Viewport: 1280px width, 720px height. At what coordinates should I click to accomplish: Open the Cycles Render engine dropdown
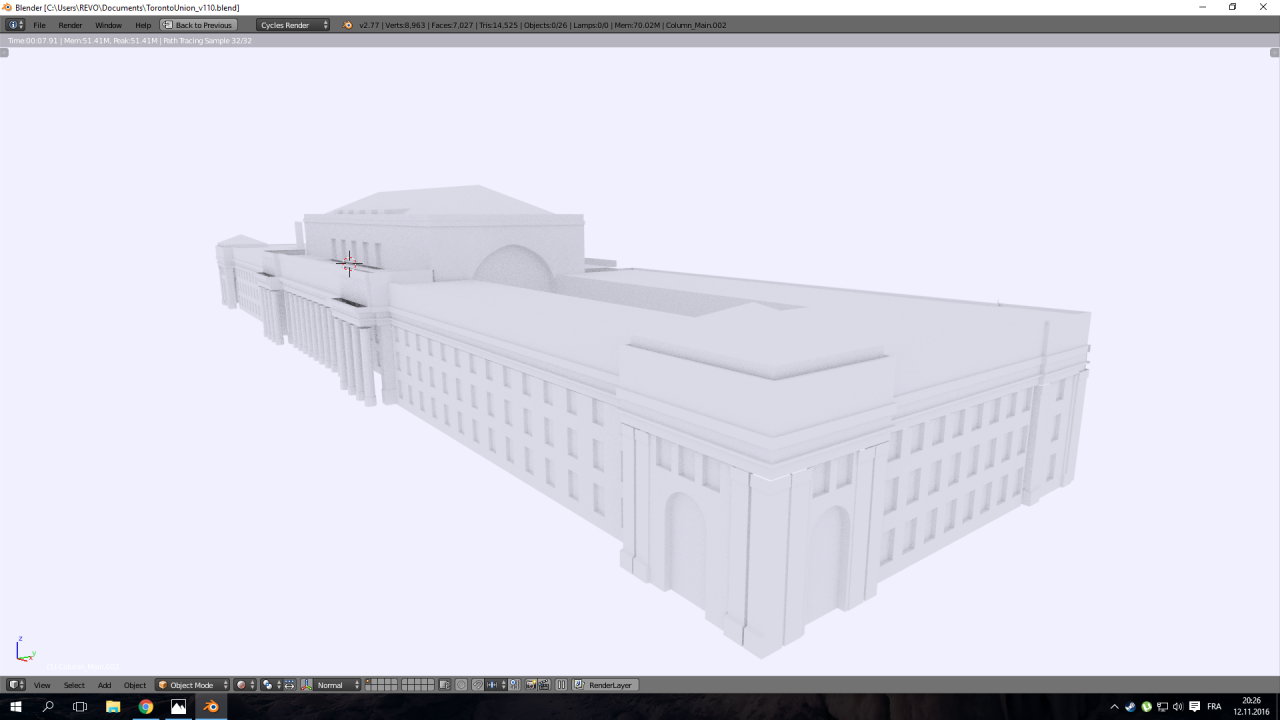click(x=293, y=25)
